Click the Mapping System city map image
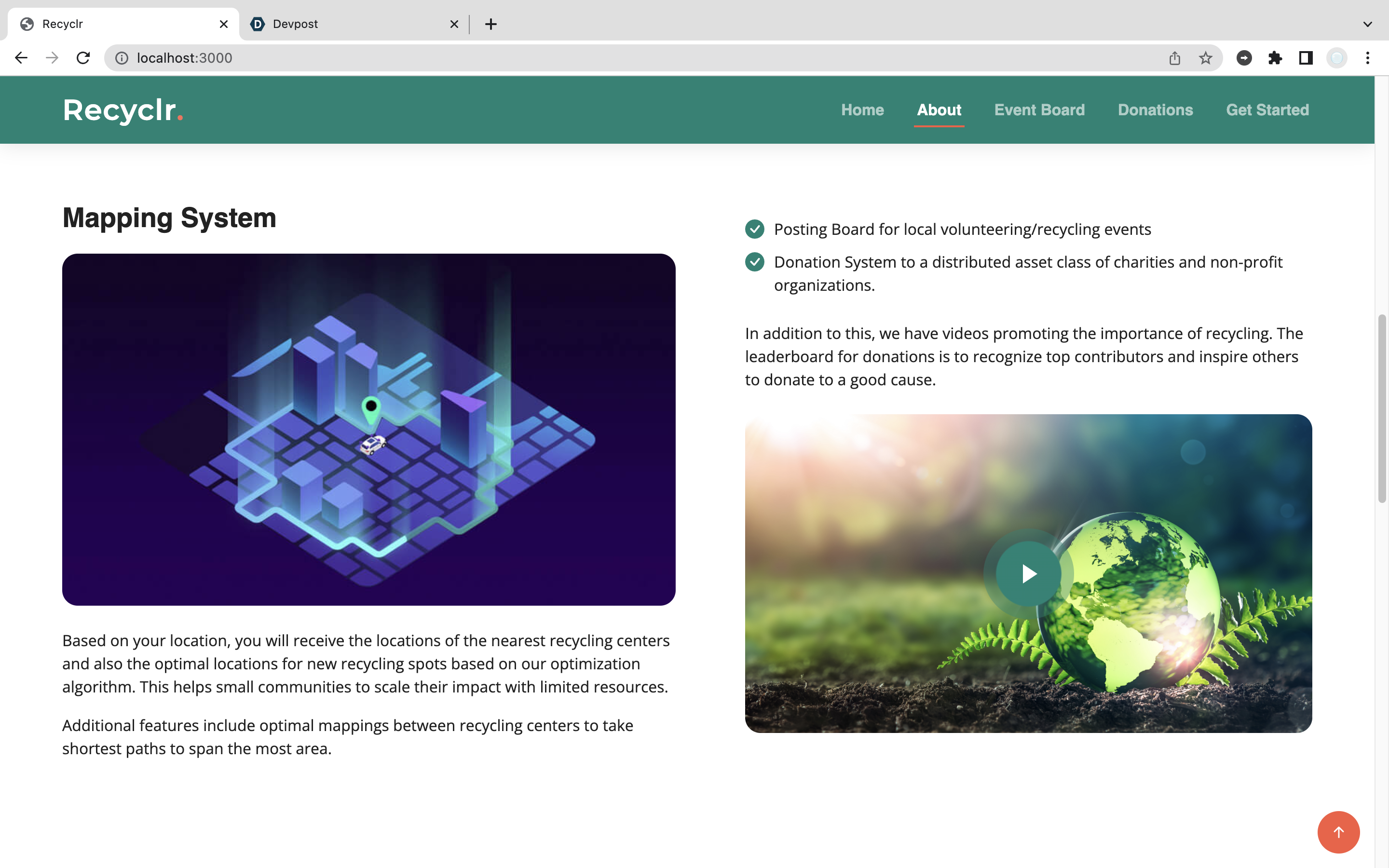Viewport: 1389px width, 868px height. pos(368,429)
